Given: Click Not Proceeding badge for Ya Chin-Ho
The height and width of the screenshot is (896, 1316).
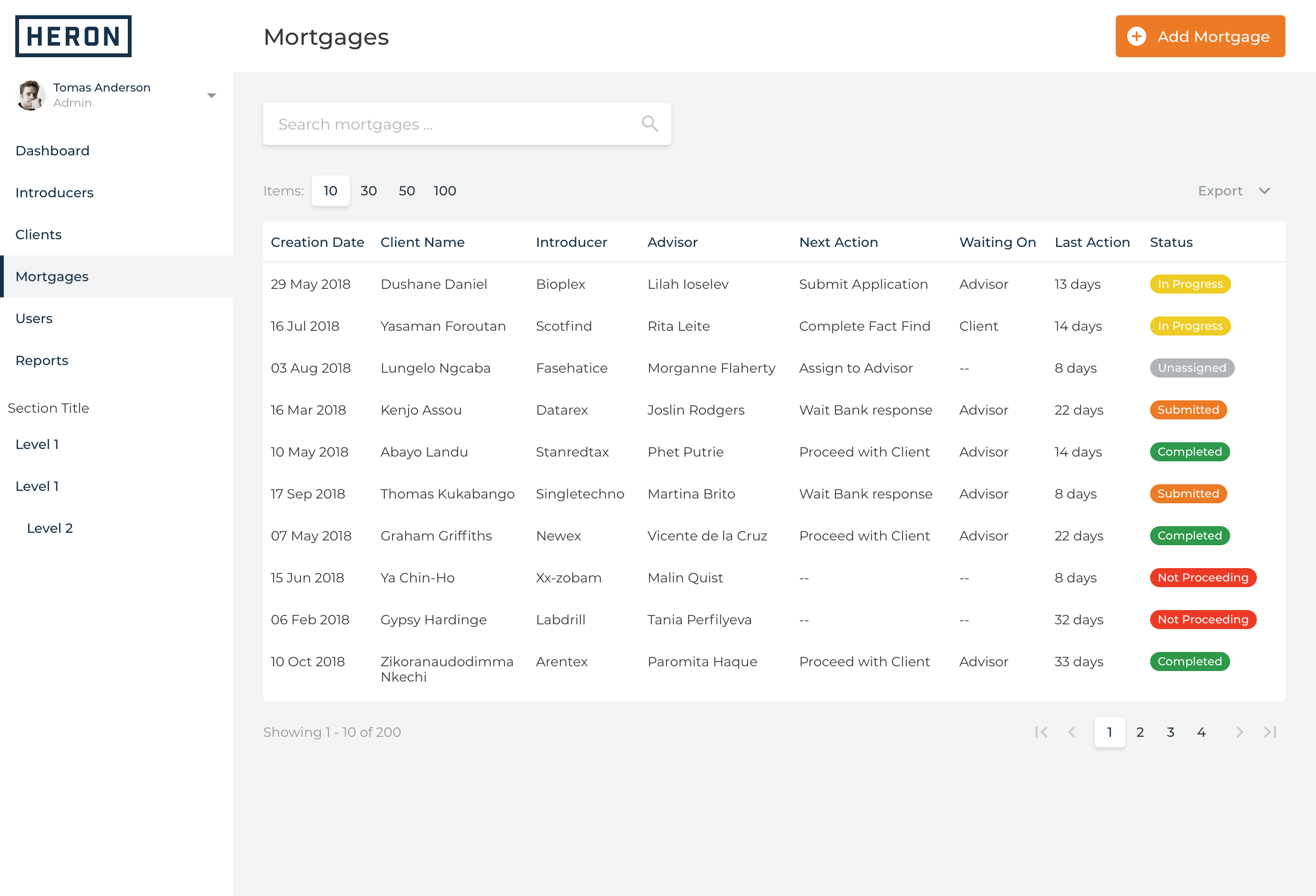Looking at the screenshot, I should 1203,577.
